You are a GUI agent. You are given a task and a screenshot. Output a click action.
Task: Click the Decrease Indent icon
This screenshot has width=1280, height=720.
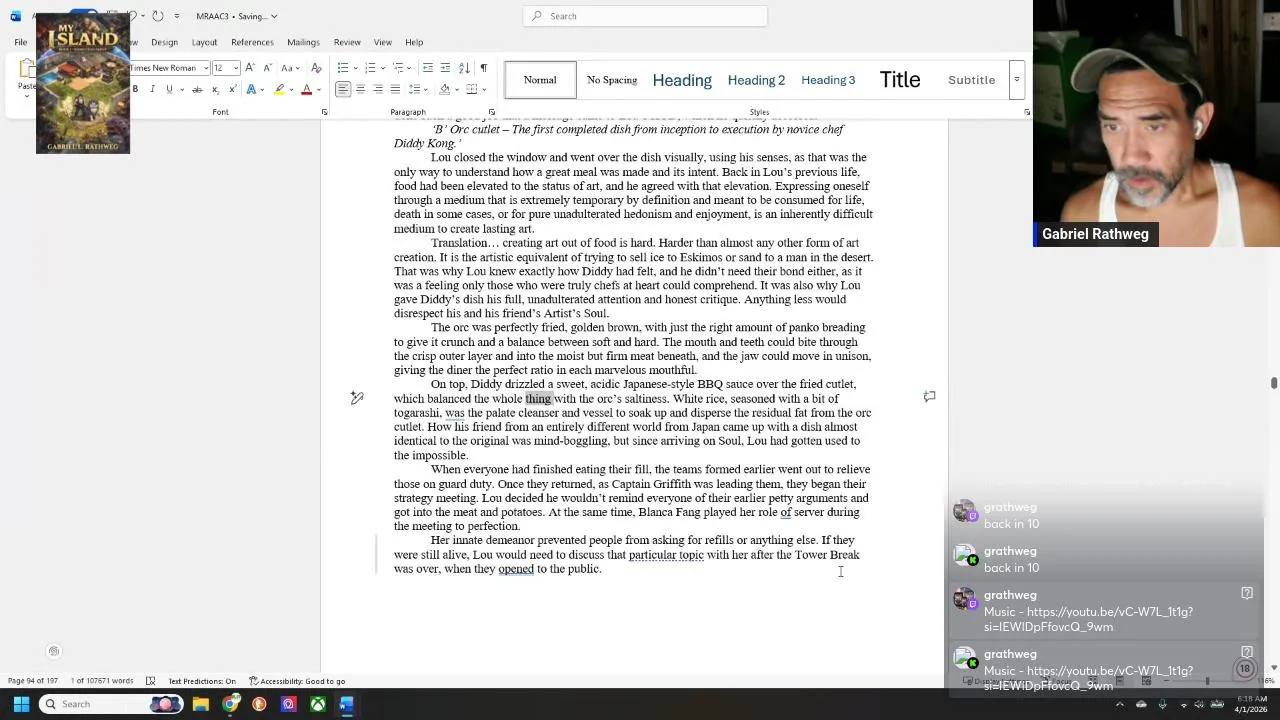click(x=428, y=68)
